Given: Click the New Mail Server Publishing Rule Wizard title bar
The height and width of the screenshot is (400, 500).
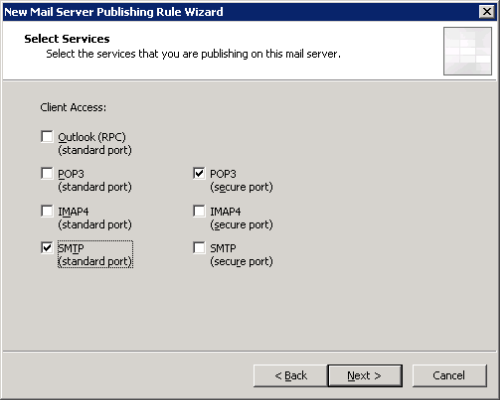Looking at the screenshot, I should pyautogui.click(x=240, y=12).
